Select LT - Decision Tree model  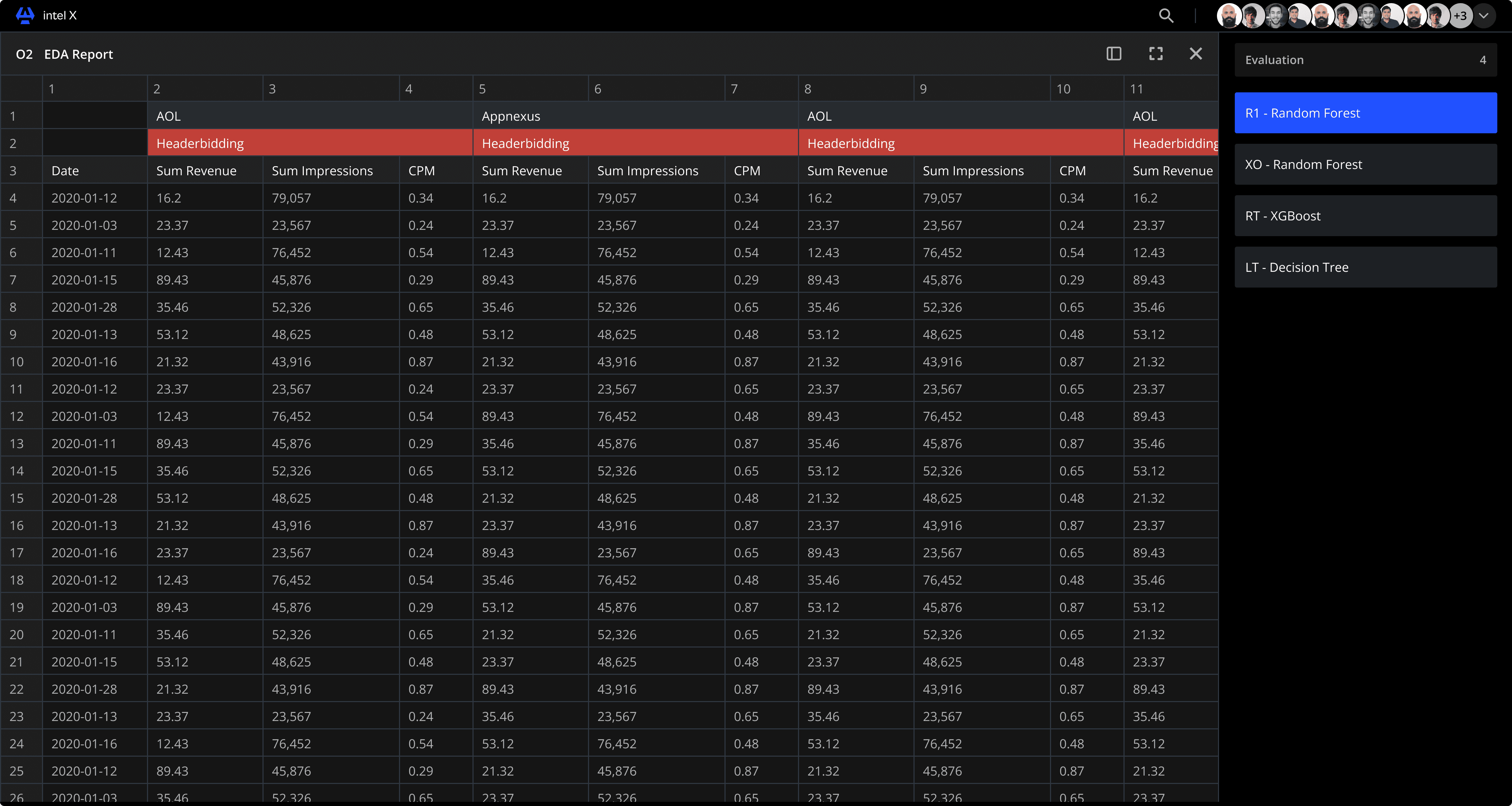coord(1365,268)
